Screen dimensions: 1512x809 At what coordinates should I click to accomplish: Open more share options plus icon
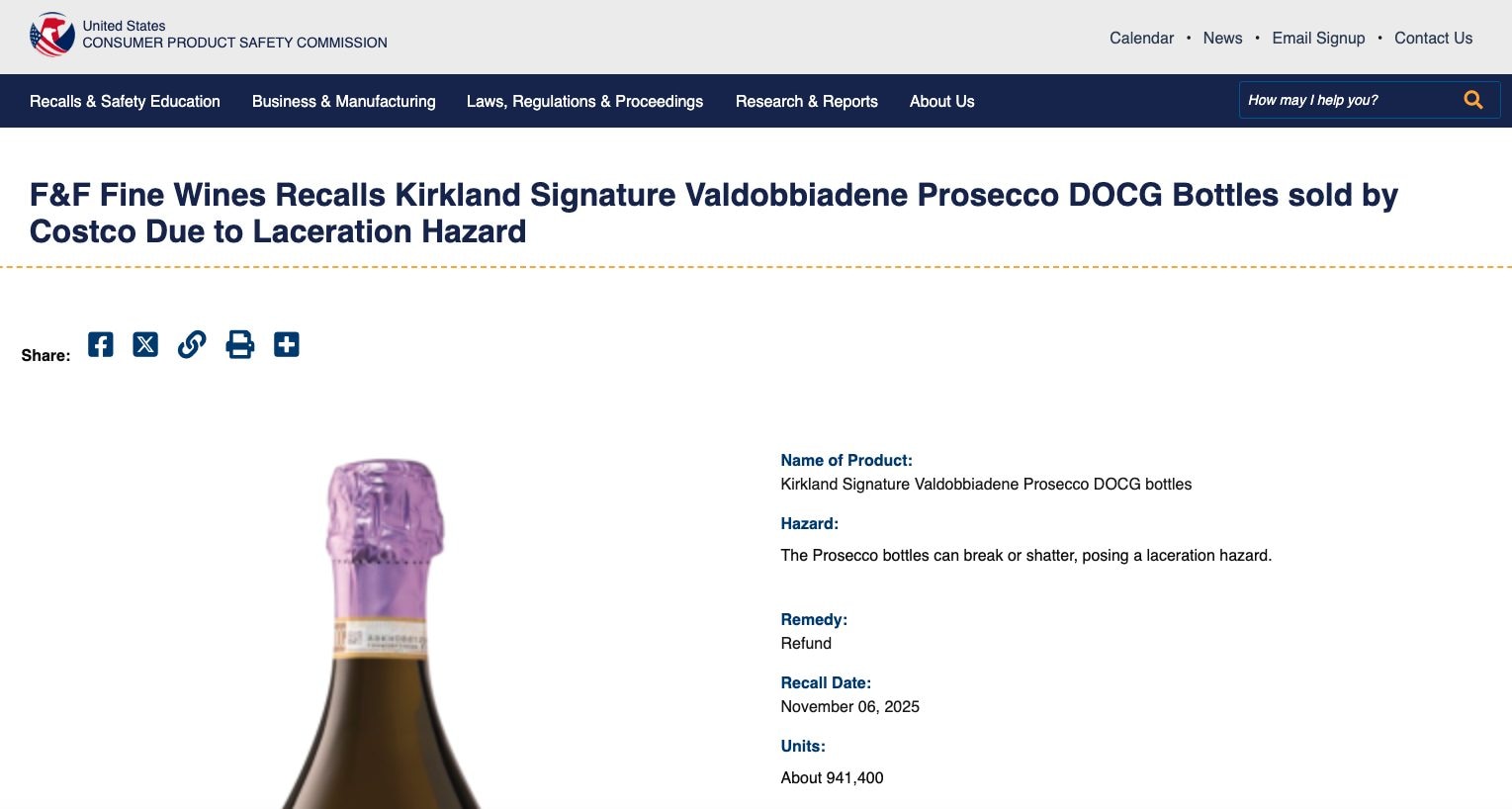(287, 344)
